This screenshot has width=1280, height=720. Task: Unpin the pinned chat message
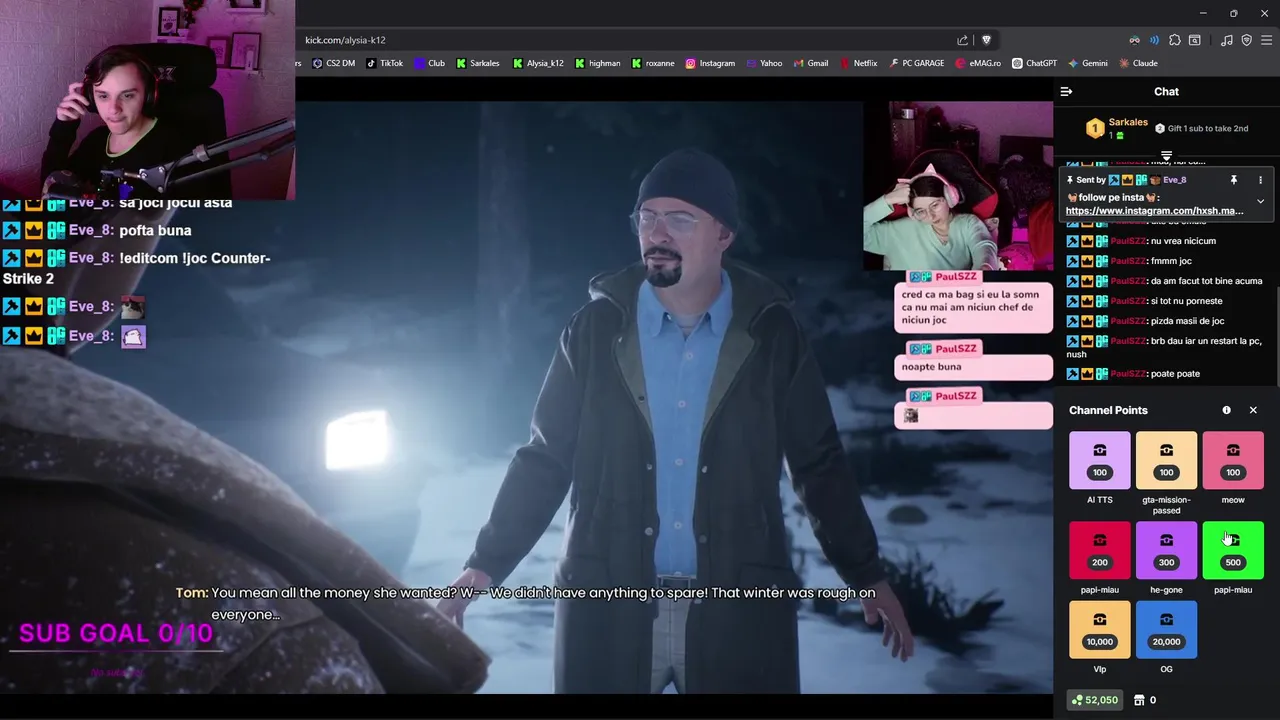[x=1233, y=180]
